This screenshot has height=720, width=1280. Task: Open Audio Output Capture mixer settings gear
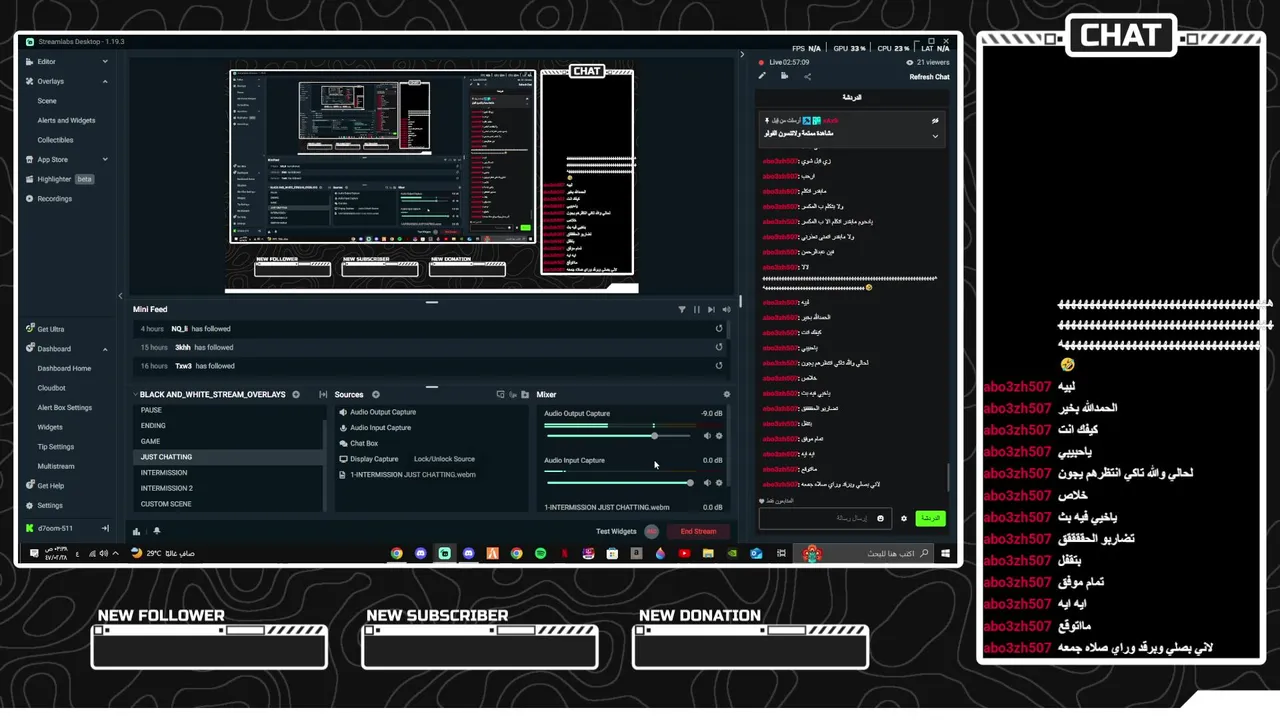(719, 436)
